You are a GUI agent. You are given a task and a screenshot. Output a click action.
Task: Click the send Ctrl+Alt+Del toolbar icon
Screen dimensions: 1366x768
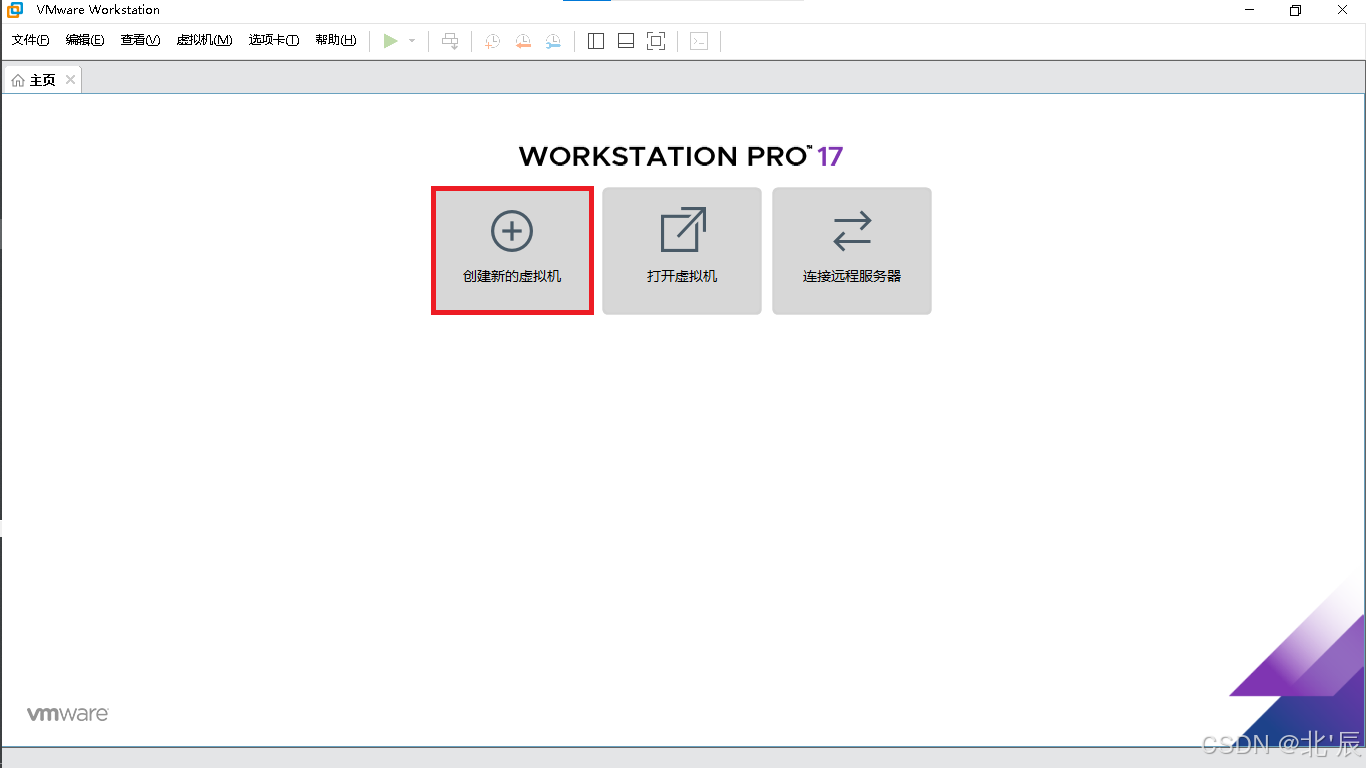(x=451, y=41)
